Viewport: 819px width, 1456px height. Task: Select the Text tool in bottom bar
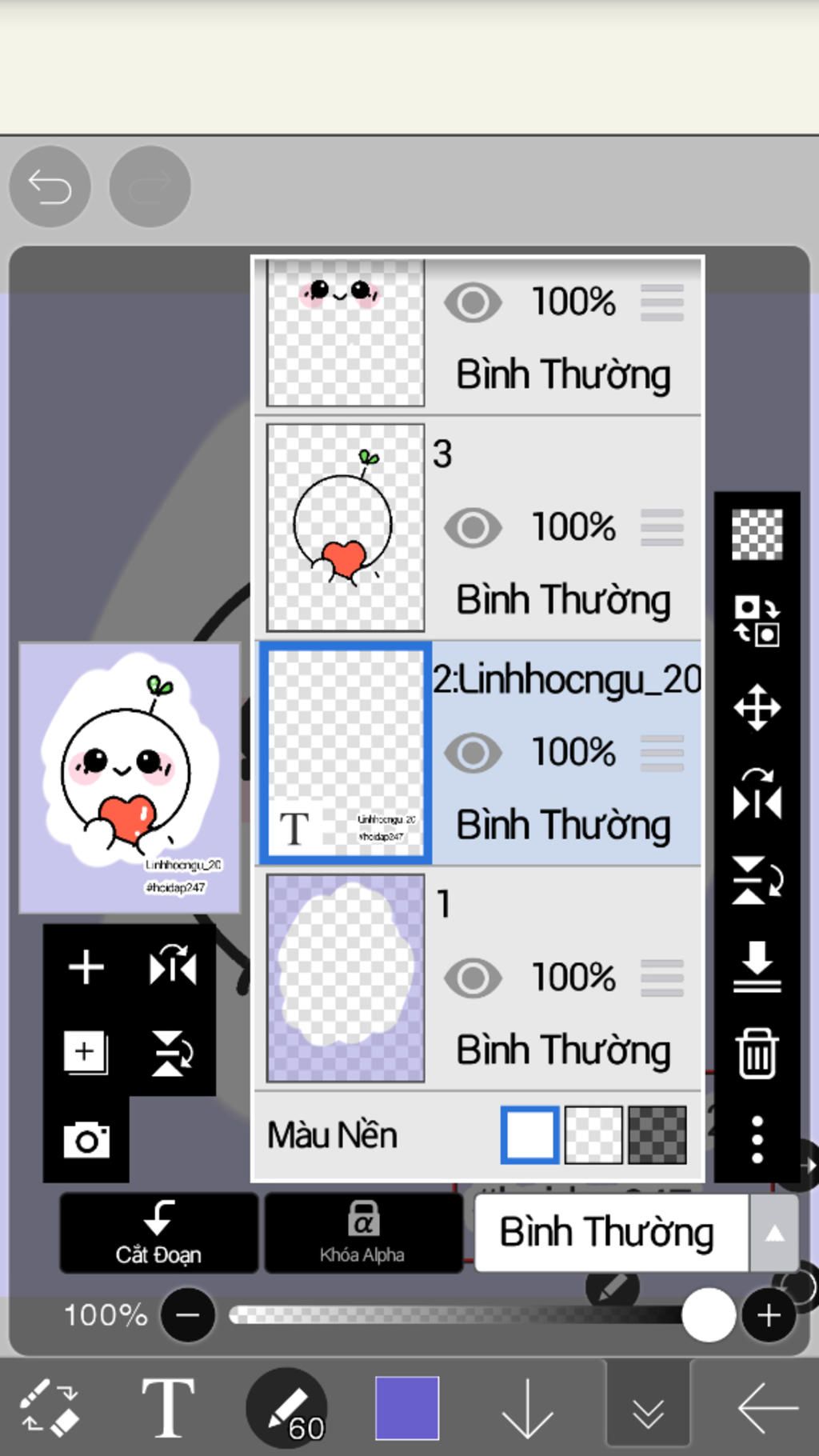point(168,1408)
